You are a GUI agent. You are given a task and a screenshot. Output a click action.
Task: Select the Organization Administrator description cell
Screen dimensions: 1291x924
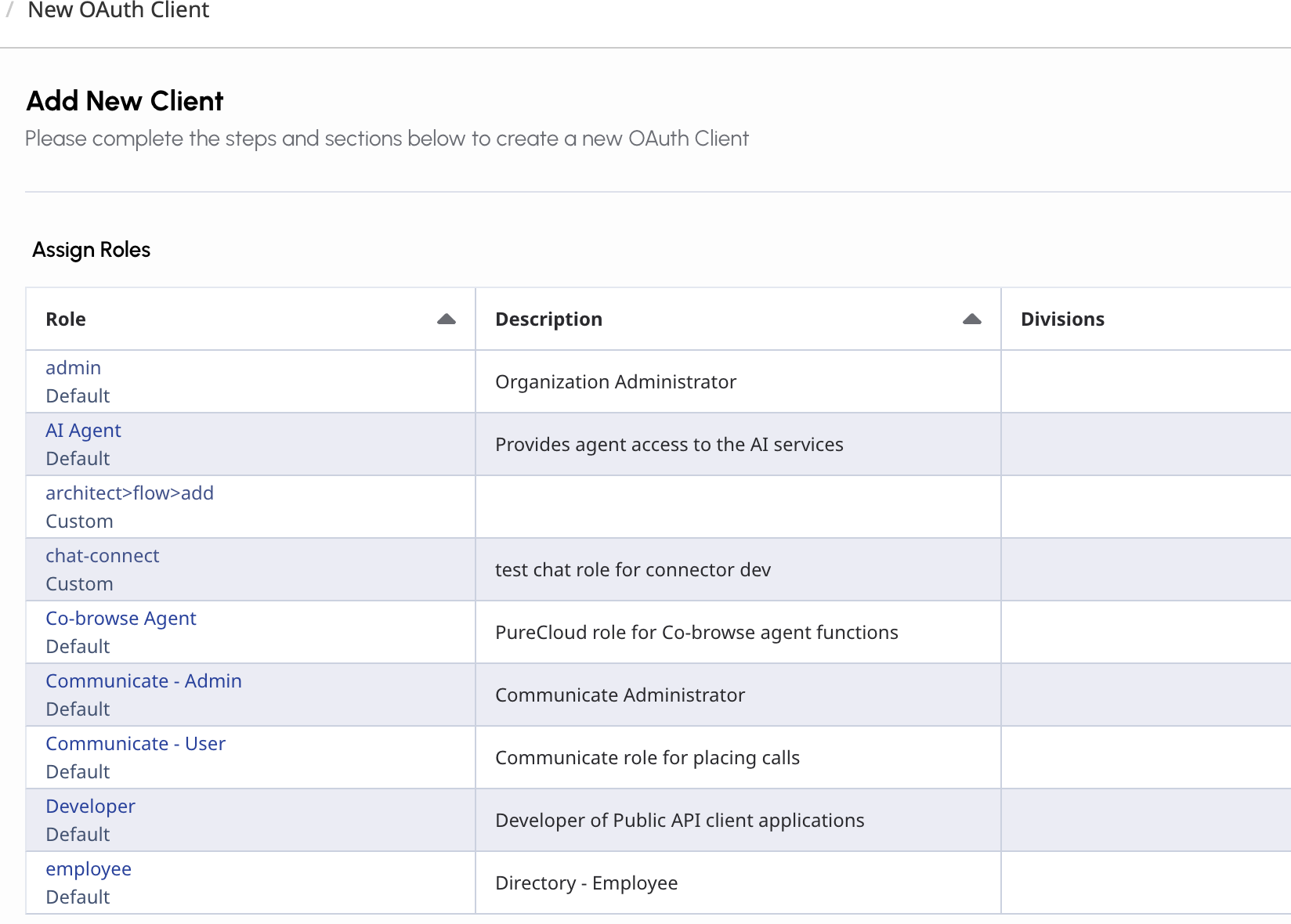(616, 382)
